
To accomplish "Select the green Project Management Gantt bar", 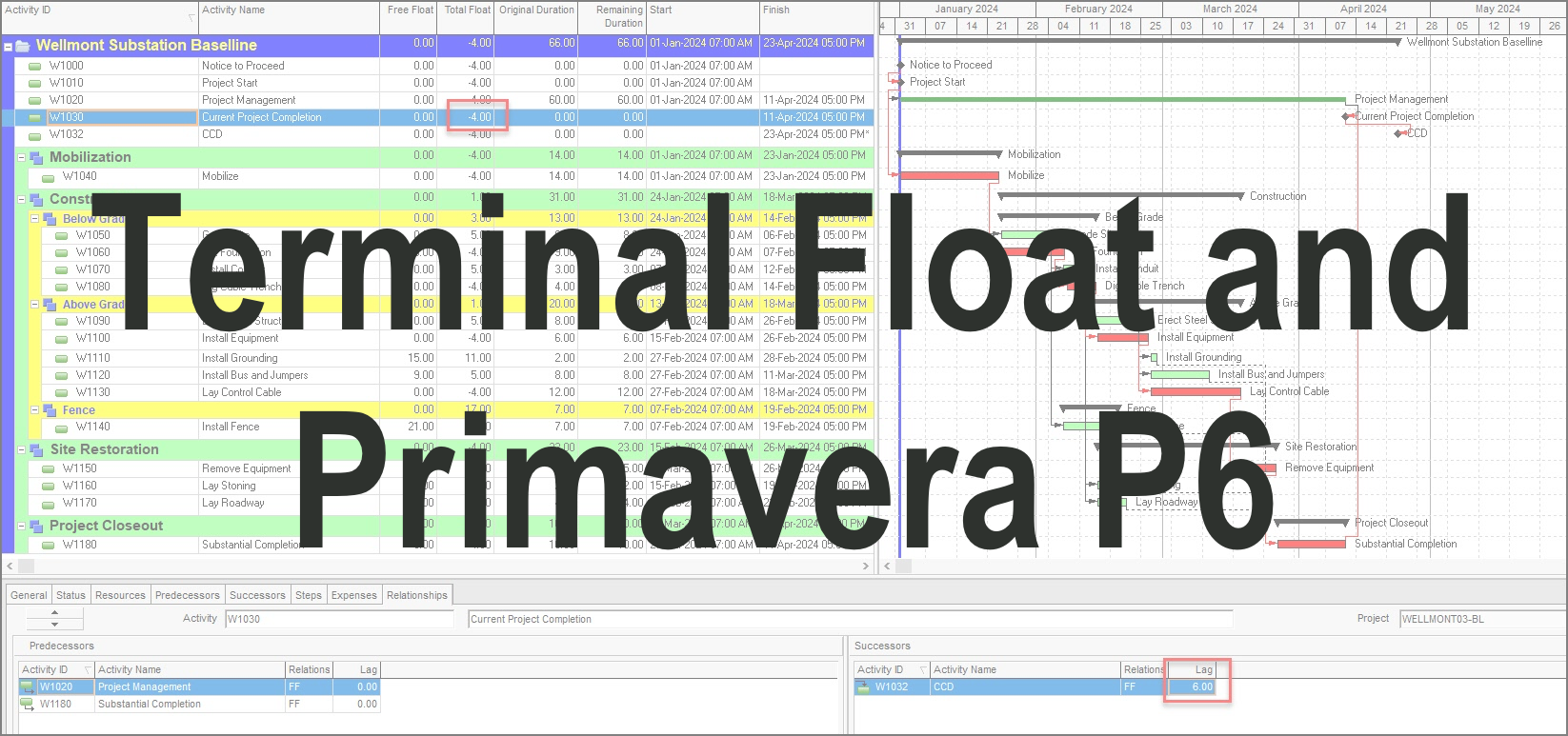I will coord(1122,99).
